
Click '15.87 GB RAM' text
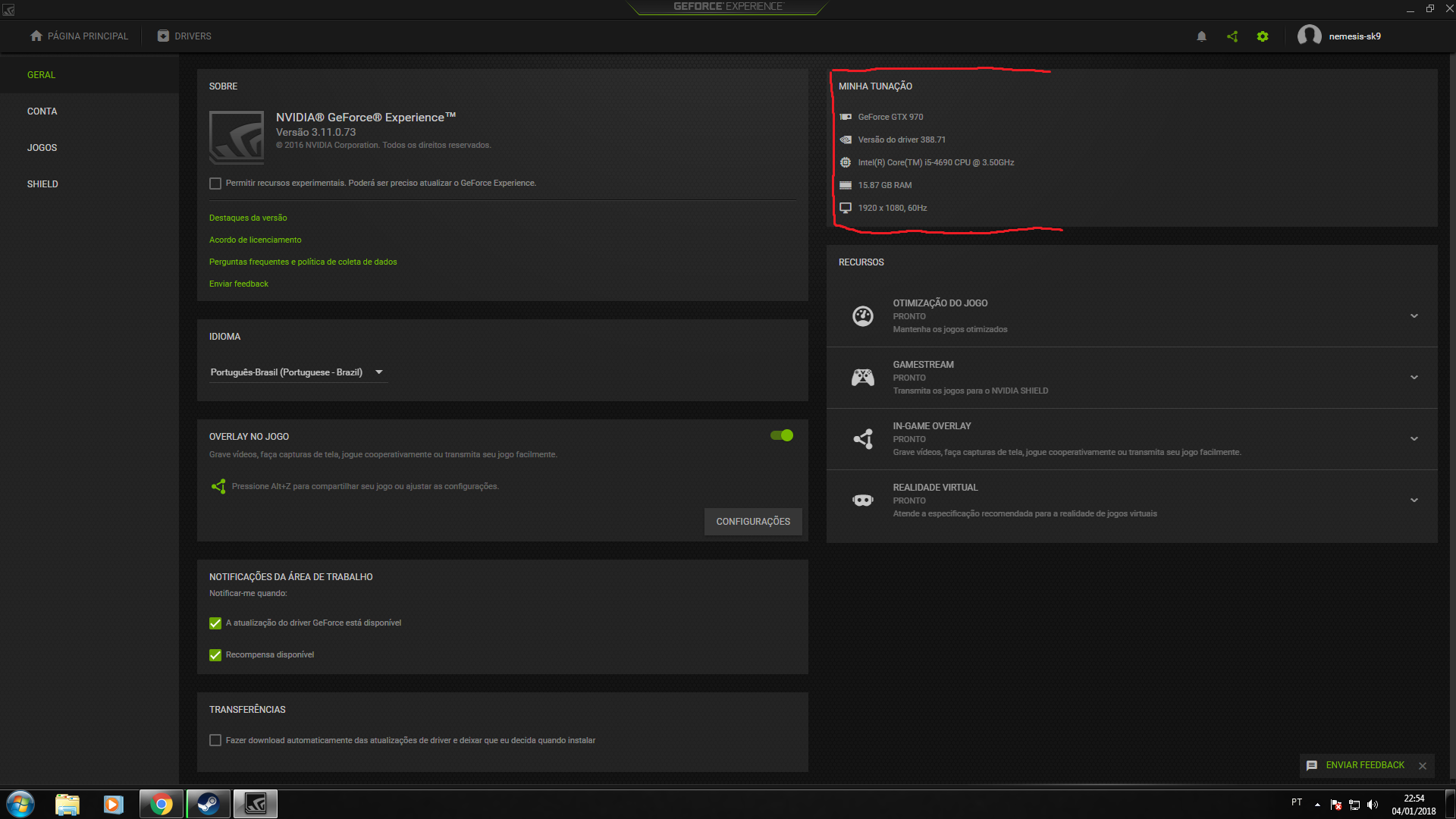pos(885,185)
